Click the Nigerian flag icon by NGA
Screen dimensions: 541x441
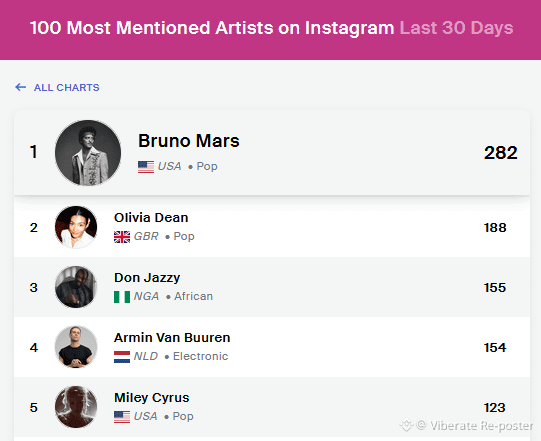(122, 297)
